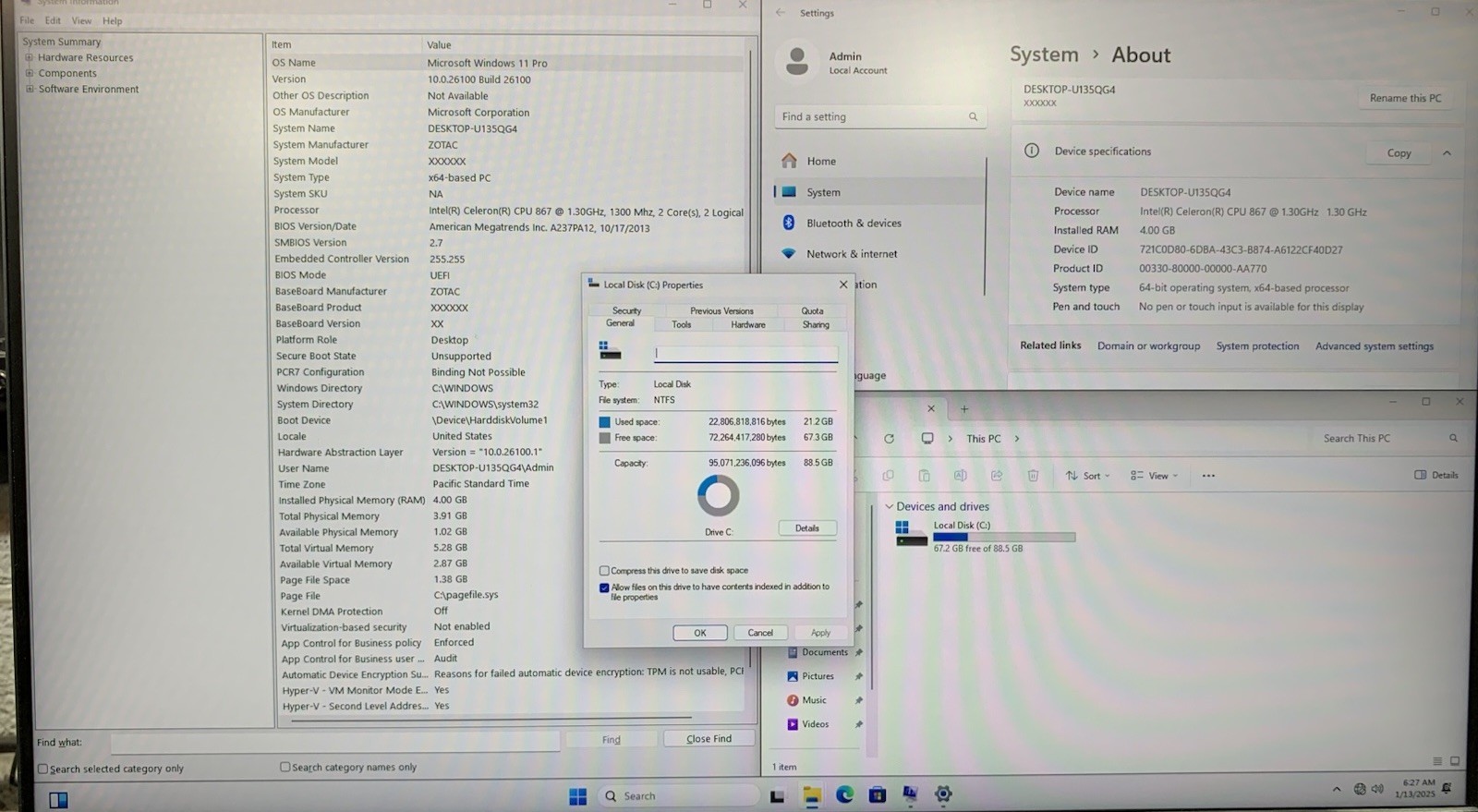Open the Settings gear on the taskbar
This screenshot has height=812, width=1478.
tap(943, 794)
